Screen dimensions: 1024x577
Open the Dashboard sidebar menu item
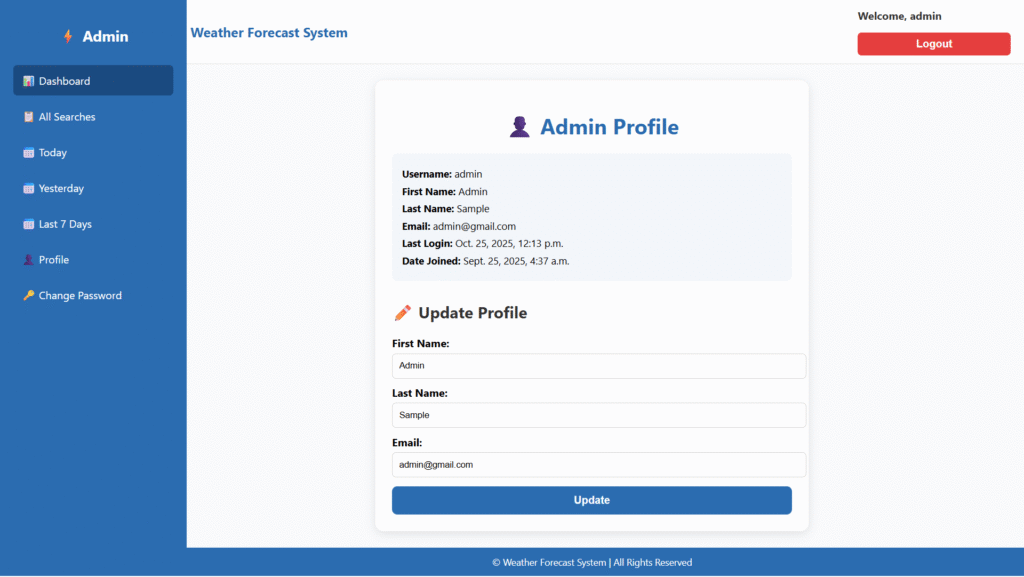pyautogui.click(x=93, y=81)
